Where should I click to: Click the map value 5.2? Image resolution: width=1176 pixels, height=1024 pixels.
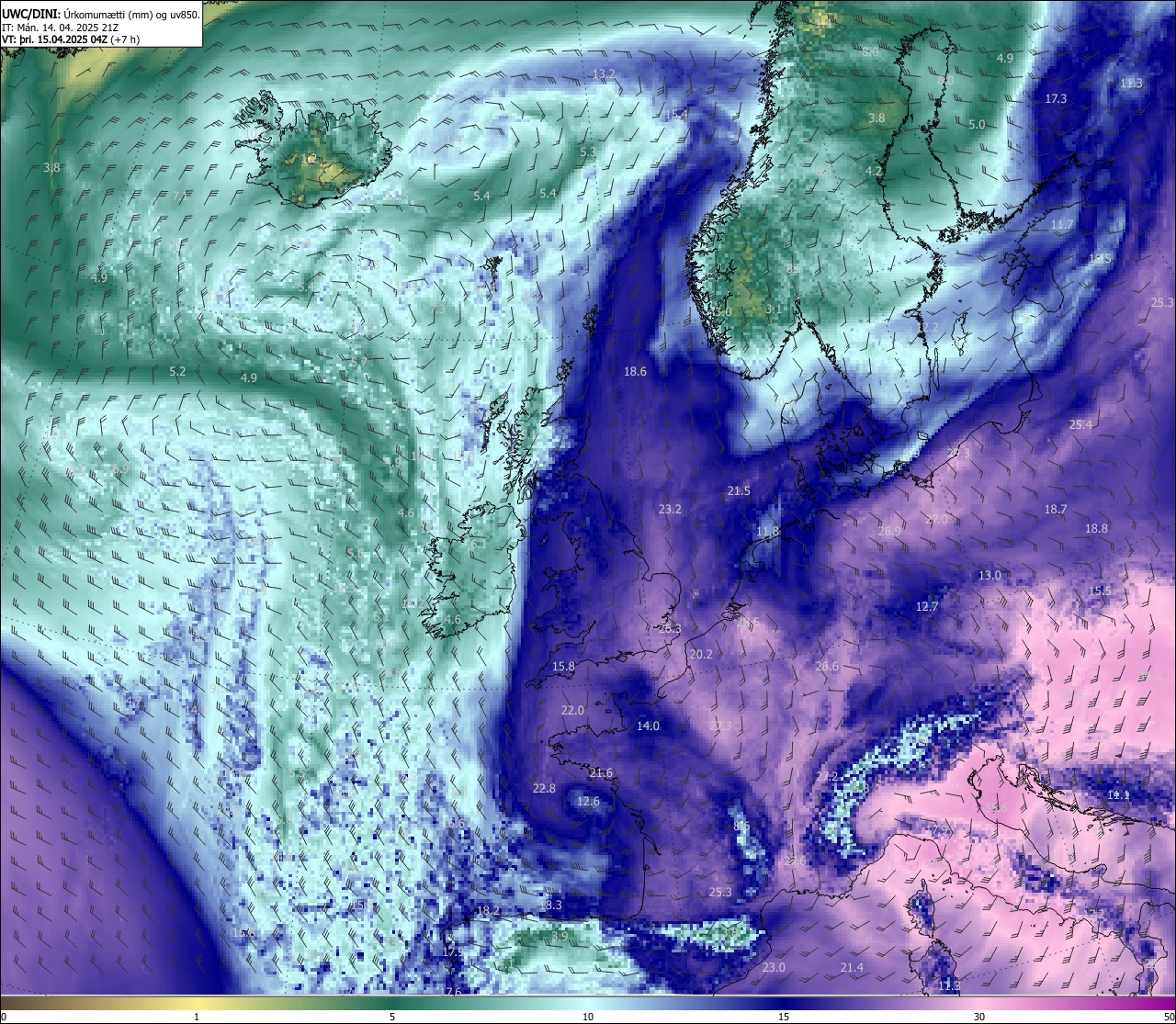click(x=178, y=372)
